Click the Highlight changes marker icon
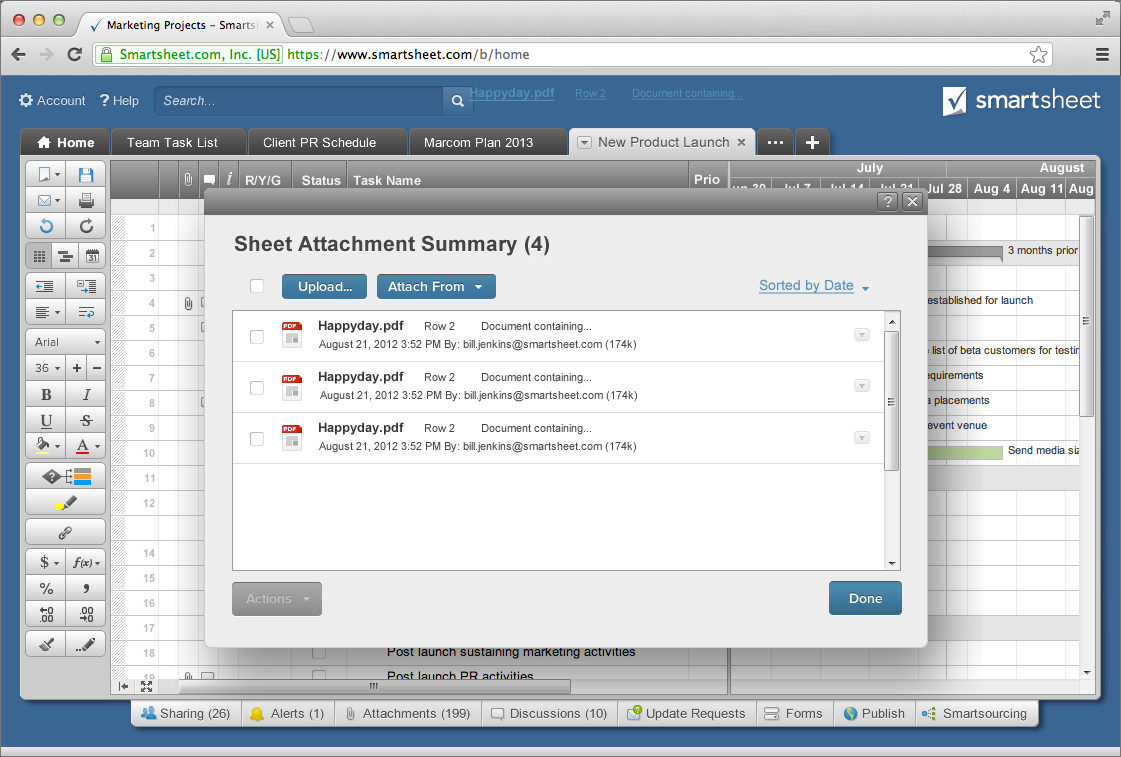Screen dimensions: 1121x757 click(66, 503)
